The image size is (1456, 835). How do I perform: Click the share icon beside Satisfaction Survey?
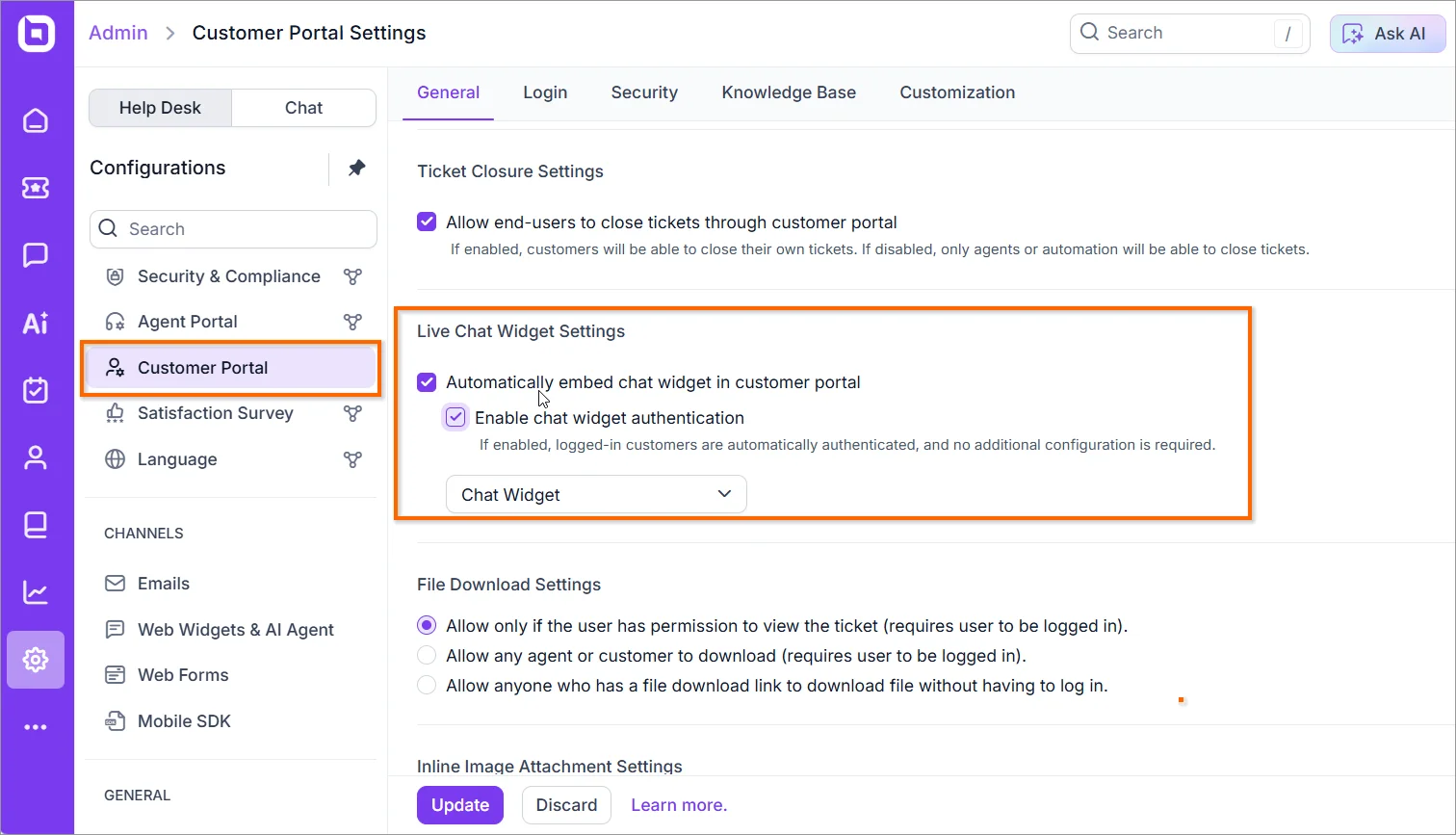pyautogui.click(x=353, y=413)
